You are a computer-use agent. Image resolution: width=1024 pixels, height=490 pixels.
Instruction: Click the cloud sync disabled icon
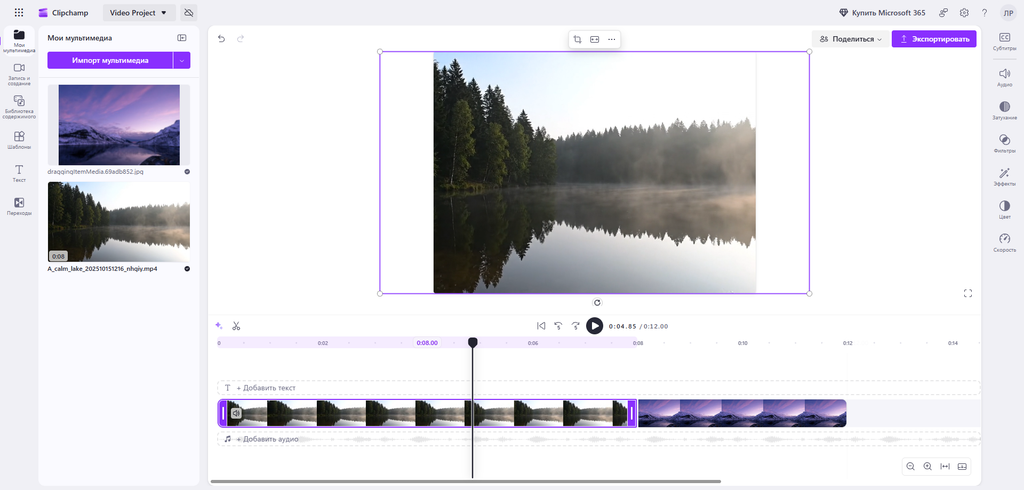pyautogui.click(x=189, y=12)
